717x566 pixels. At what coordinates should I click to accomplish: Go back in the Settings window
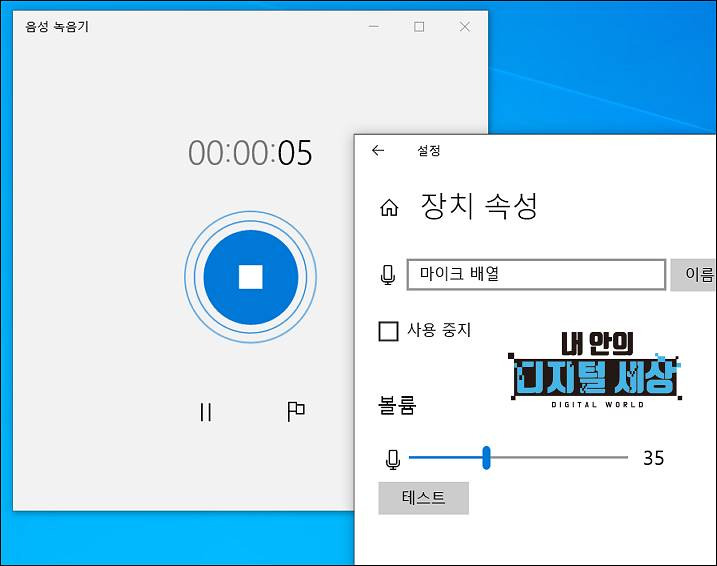378,150
